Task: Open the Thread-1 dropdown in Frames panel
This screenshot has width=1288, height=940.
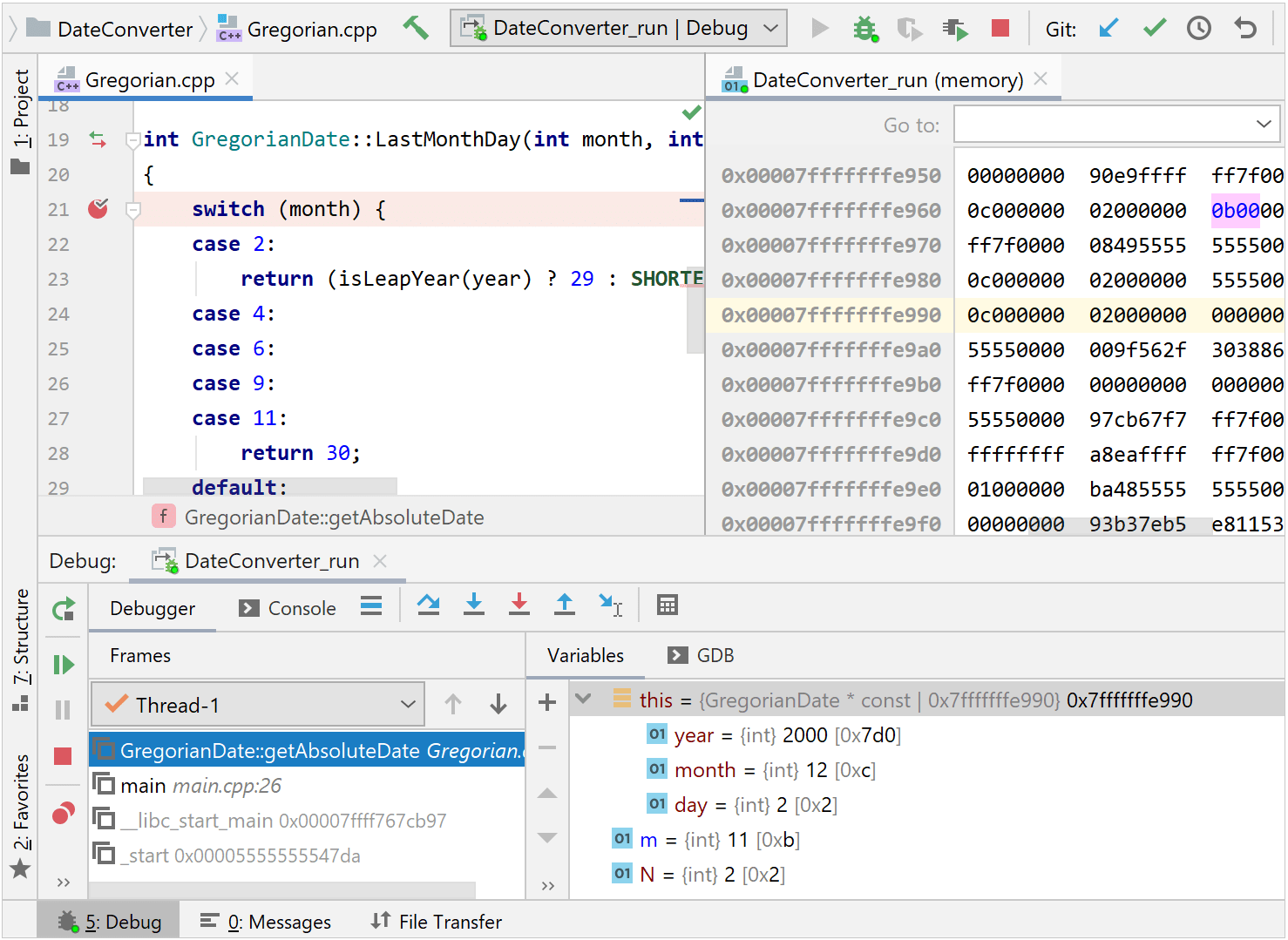Action: point(257,704)
